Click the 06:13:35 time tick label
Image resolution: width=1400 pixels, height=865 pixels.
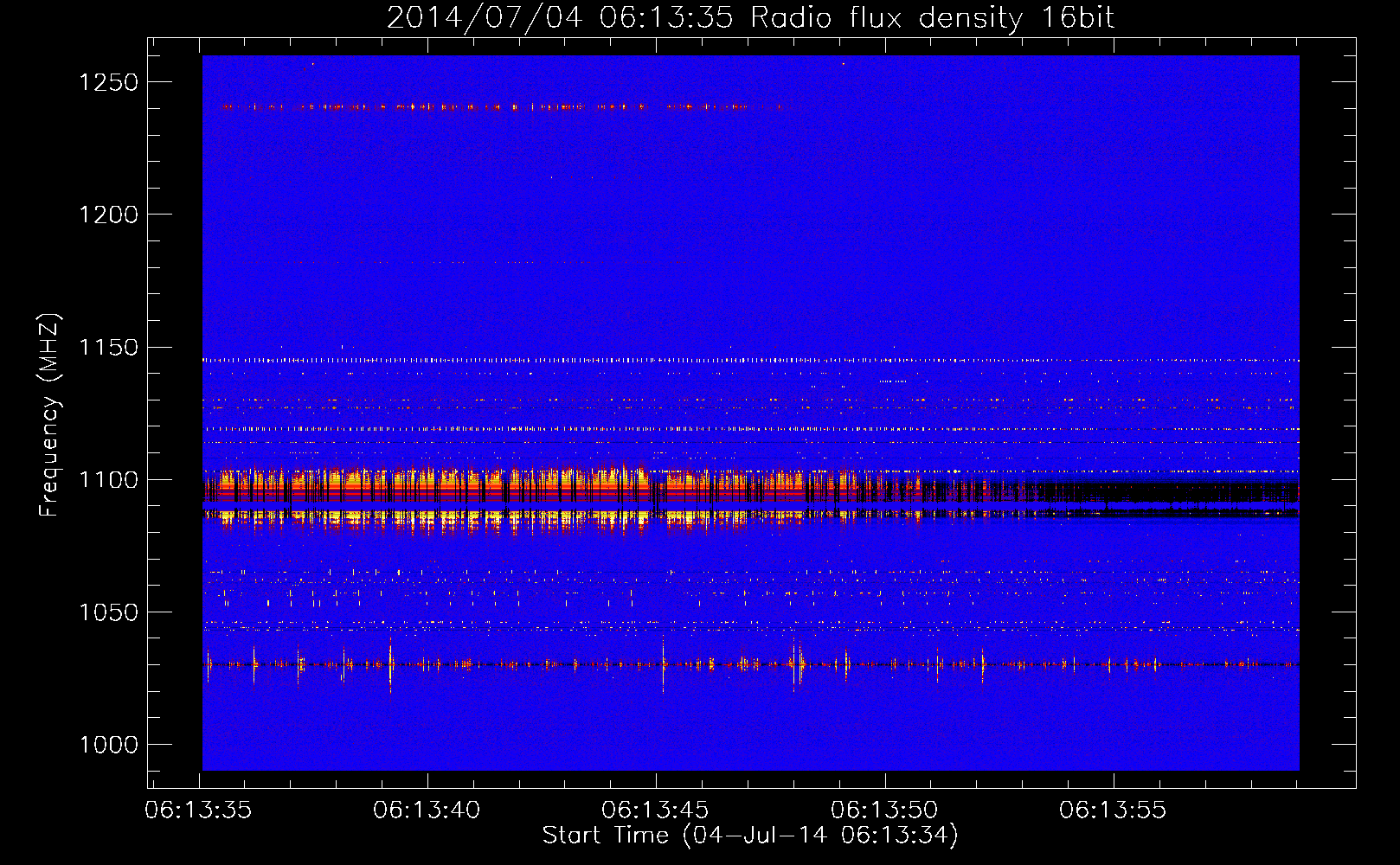tap(198, 810)
